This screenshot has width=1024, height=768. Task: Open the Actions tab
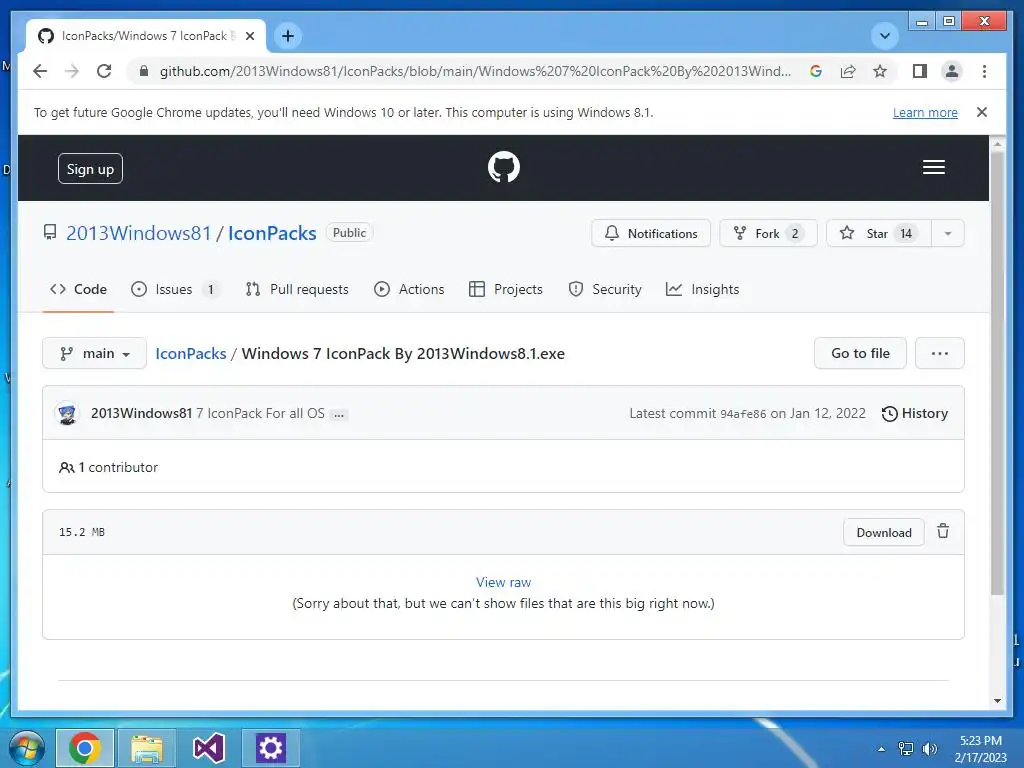[x=409, y=289]
